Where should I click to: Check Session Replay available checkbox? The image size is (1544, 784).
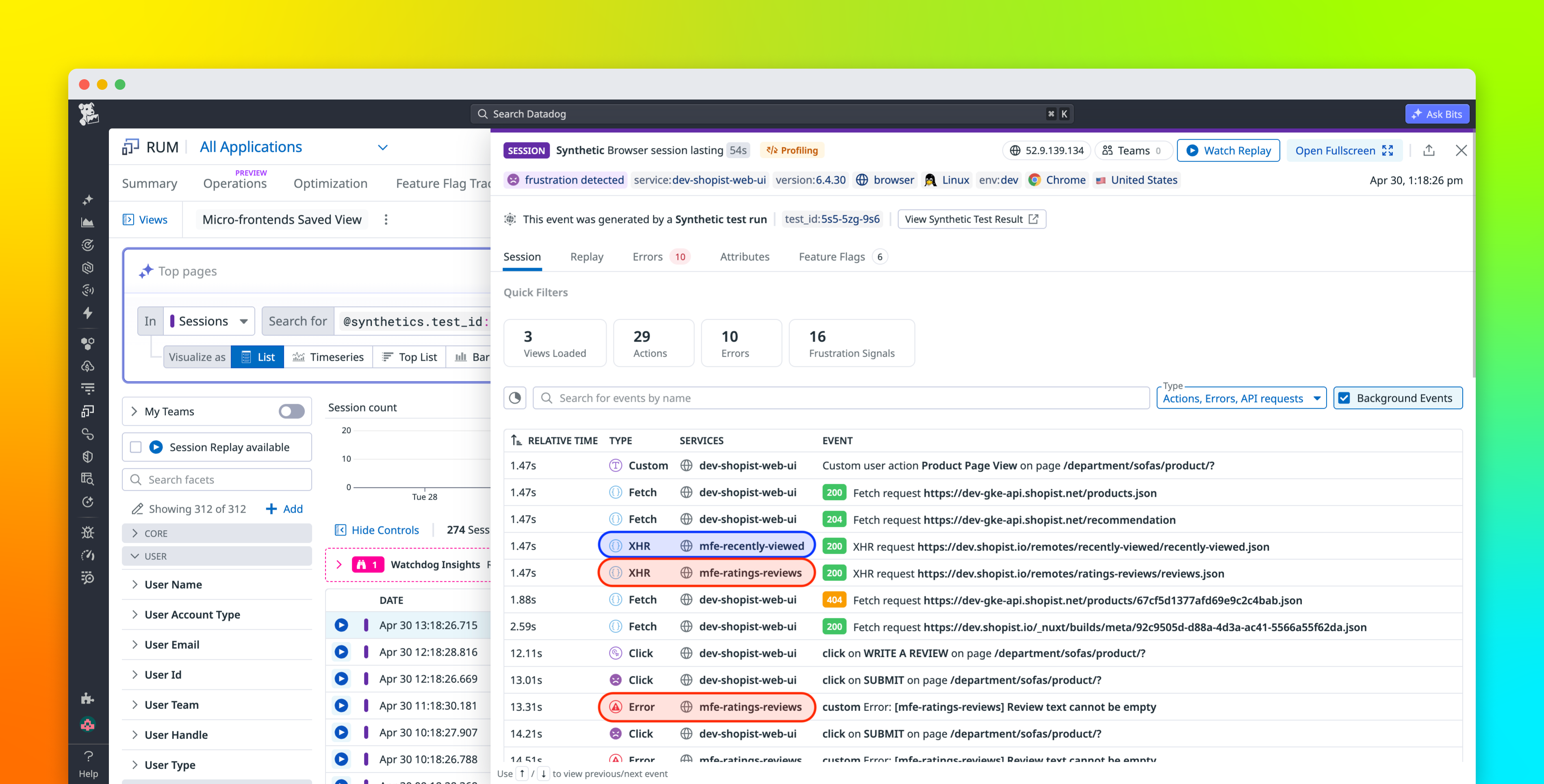pyautogui.click(x=136, y=447)
